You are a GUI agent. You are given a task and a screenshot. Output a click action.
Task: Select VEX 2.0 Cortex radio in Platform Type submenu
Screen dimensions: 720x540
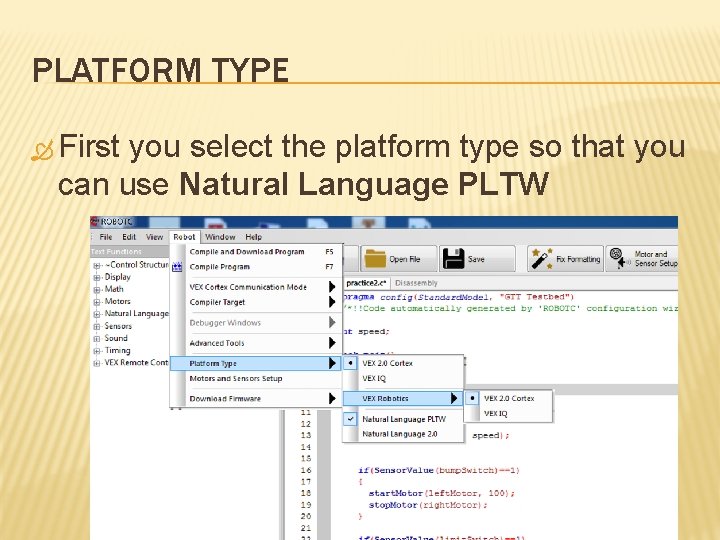(x=350, y=363)
